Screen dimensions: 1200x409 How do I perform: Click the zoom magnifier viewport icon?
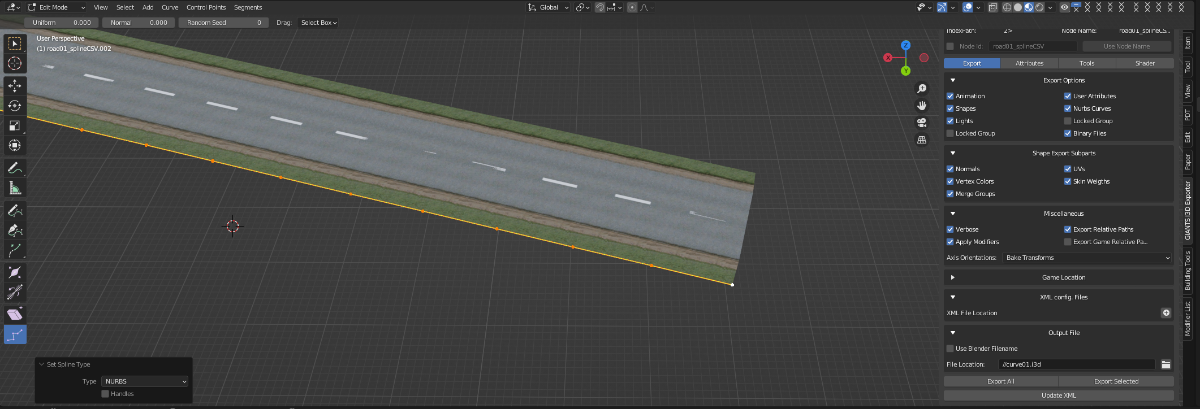click(x=921, y=88)
